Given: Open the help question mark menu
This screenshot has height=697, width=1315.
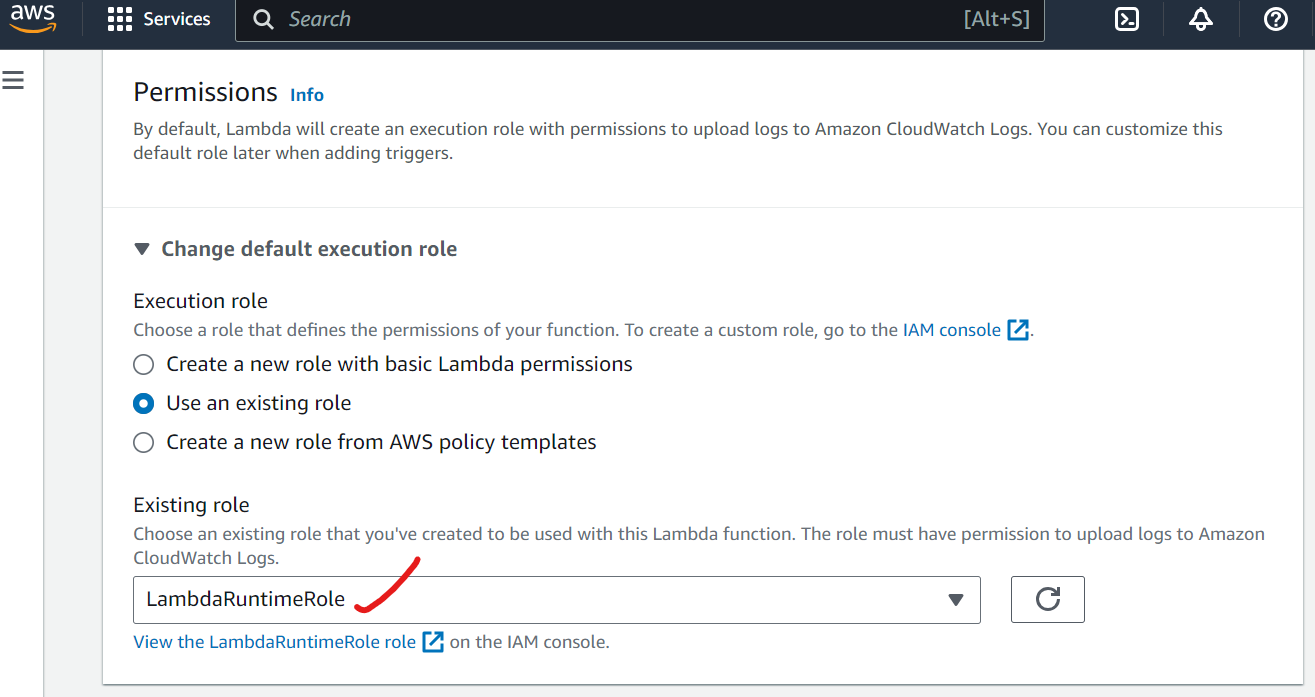Looking at the screenshot, I should (x=1275, y=19).
